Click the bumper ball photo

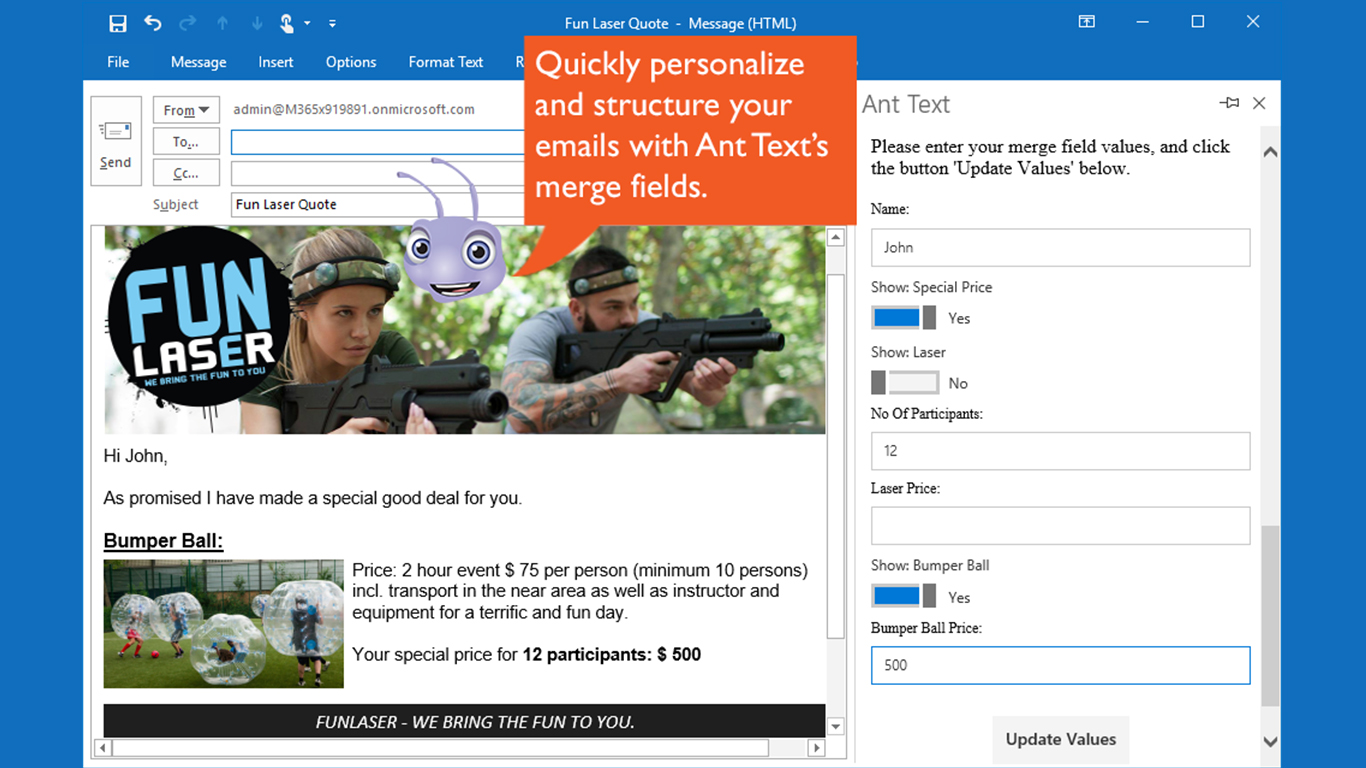(x=224, y=624)
